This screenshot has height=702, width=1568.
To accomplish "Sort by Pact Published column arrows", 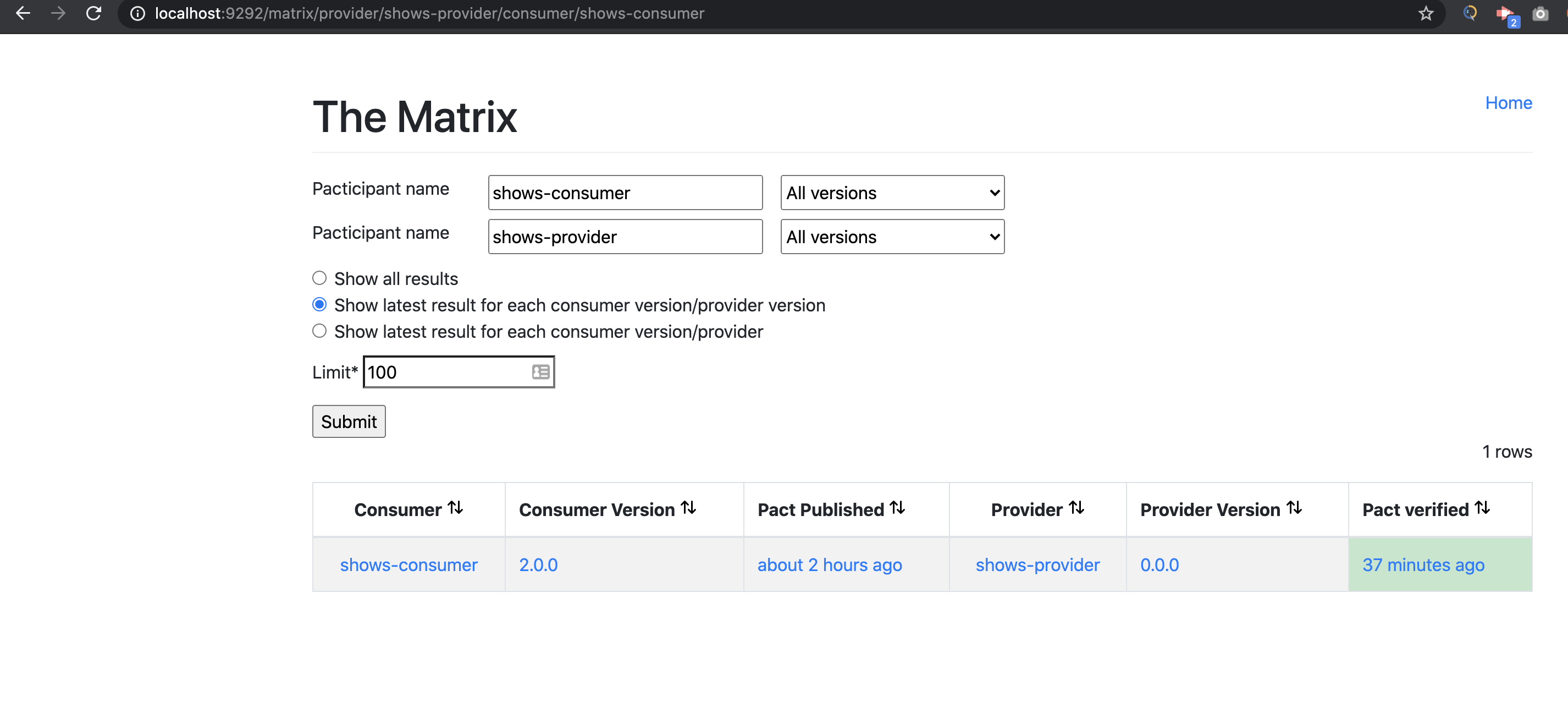I will [897, 508].
